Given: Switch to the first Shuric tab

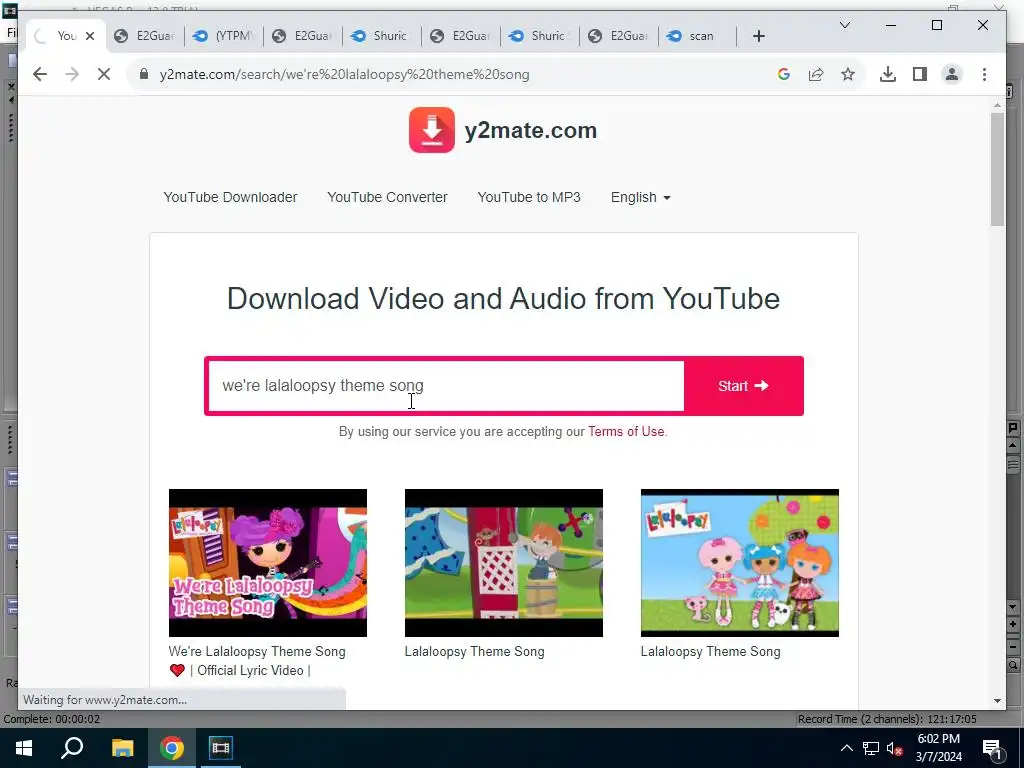Looking at the screenshot, I should pos(382,36).
